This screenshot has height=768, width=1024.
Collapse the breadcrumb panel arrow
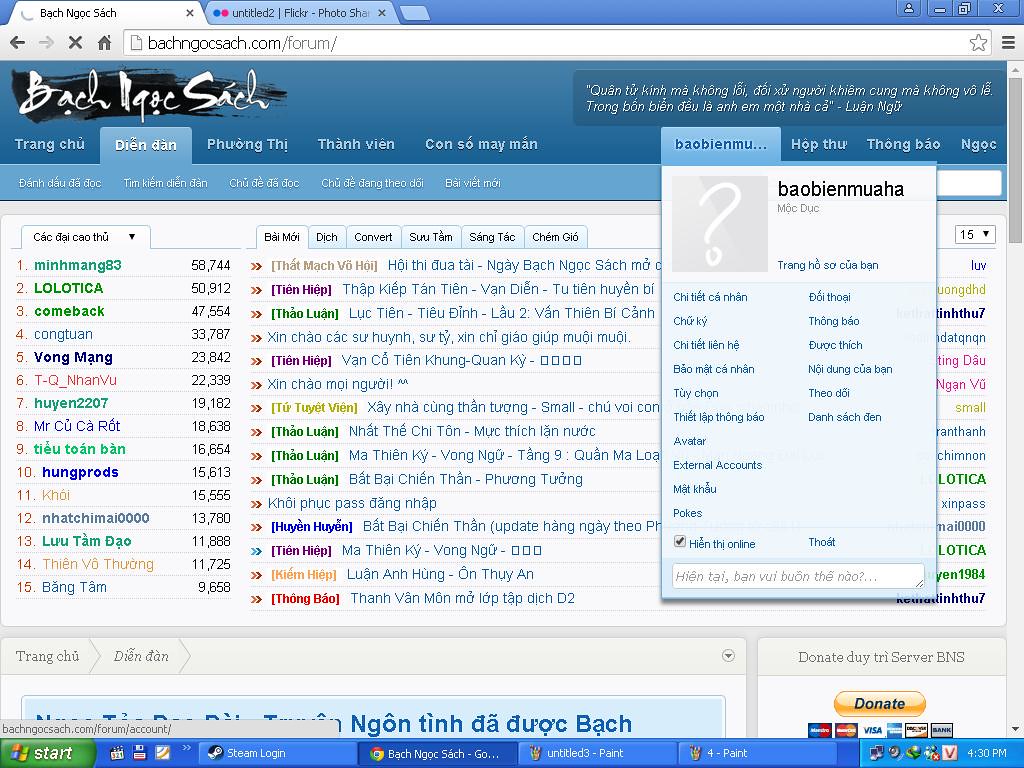(x=728, y=656)
